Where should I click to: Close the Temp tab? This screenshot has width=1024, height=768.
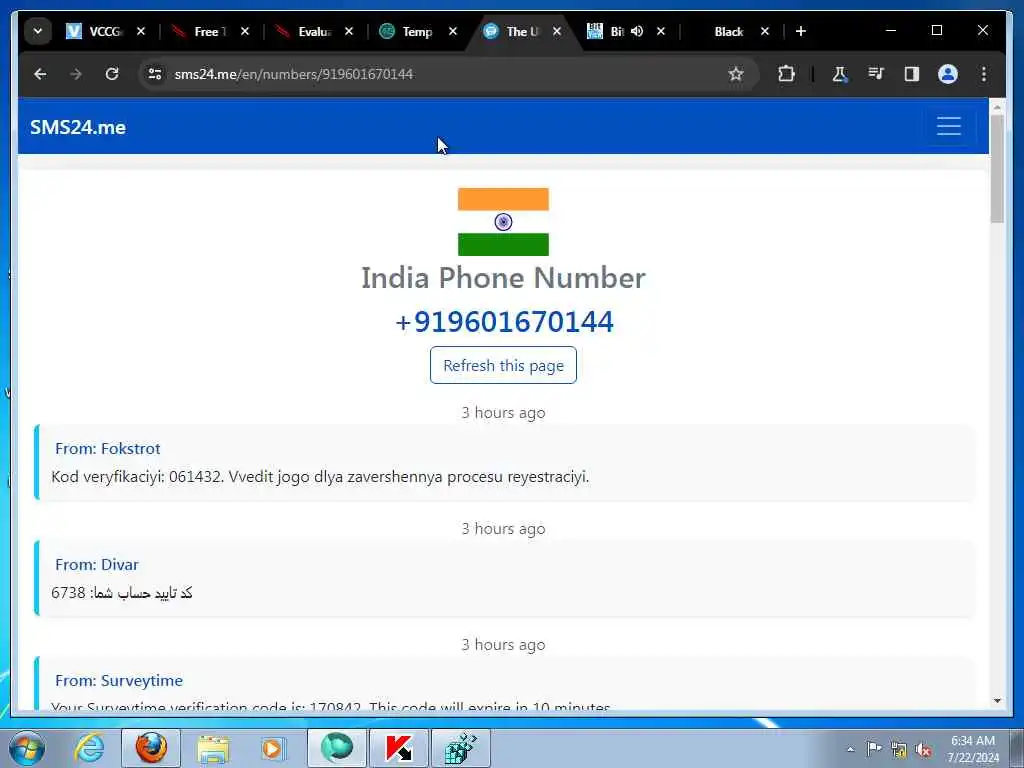coord(453,31)
